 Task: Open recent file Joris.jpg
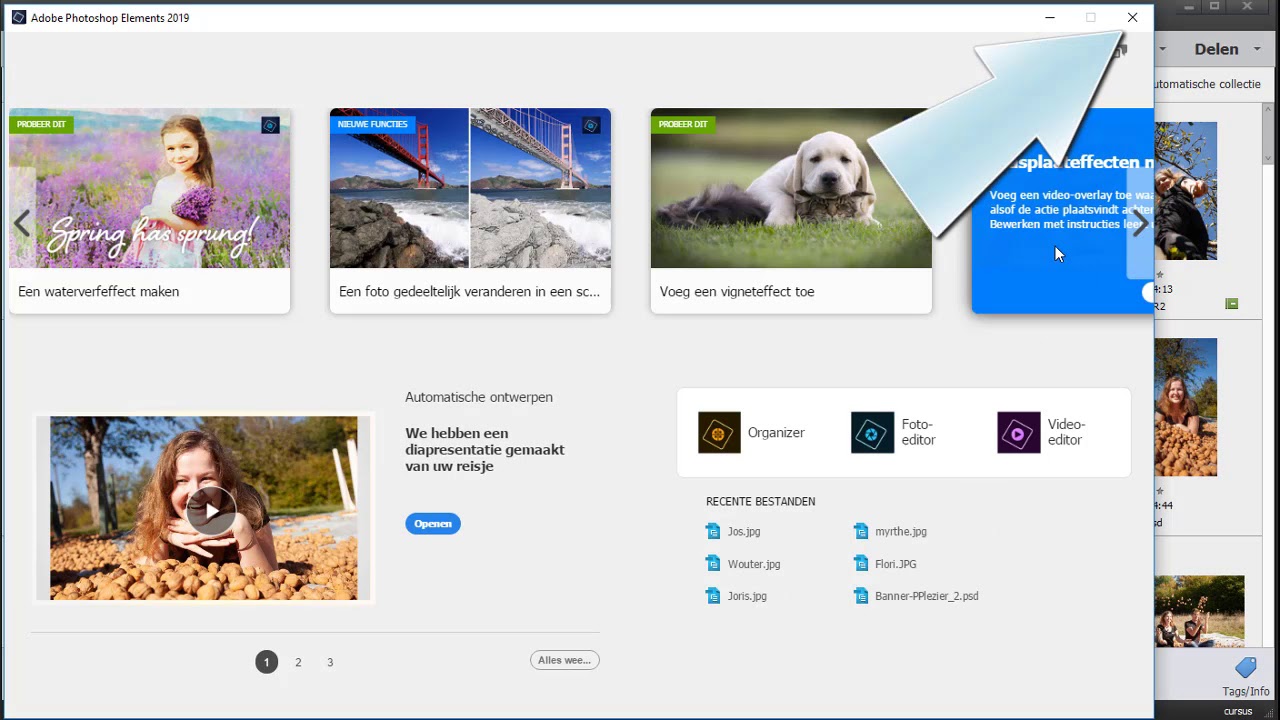click(x=736, y=596)
